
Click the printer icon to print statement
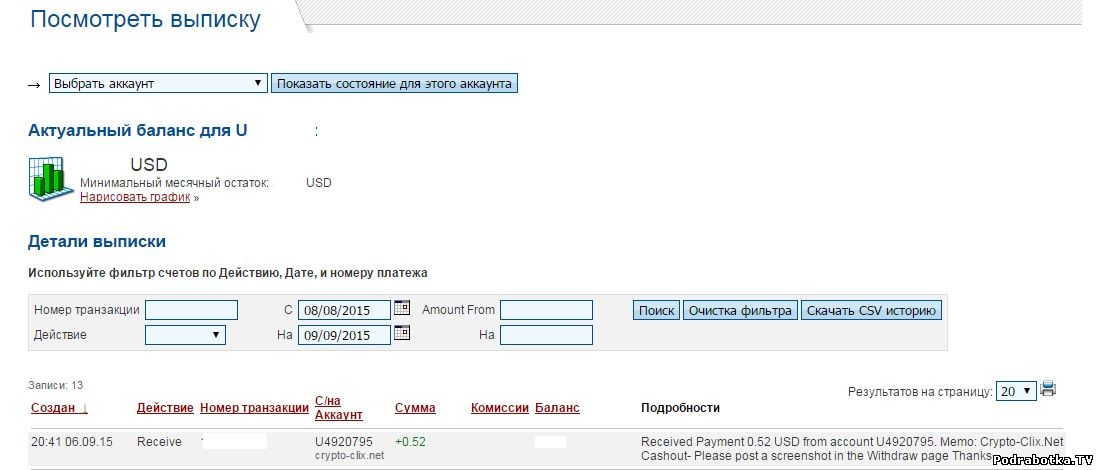(1048, 389)
